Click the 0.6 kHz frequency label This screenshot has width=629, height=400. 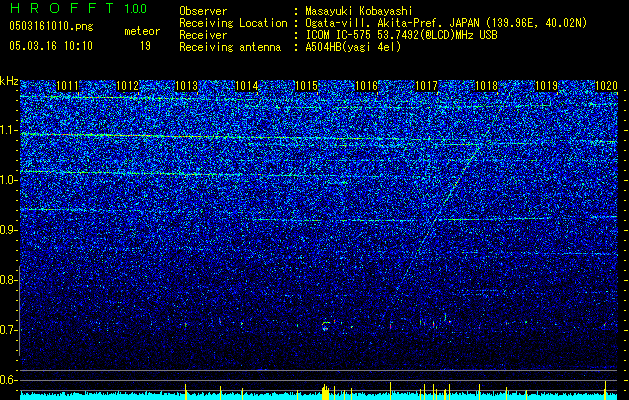pyautogui.click(x=8, y=380)
